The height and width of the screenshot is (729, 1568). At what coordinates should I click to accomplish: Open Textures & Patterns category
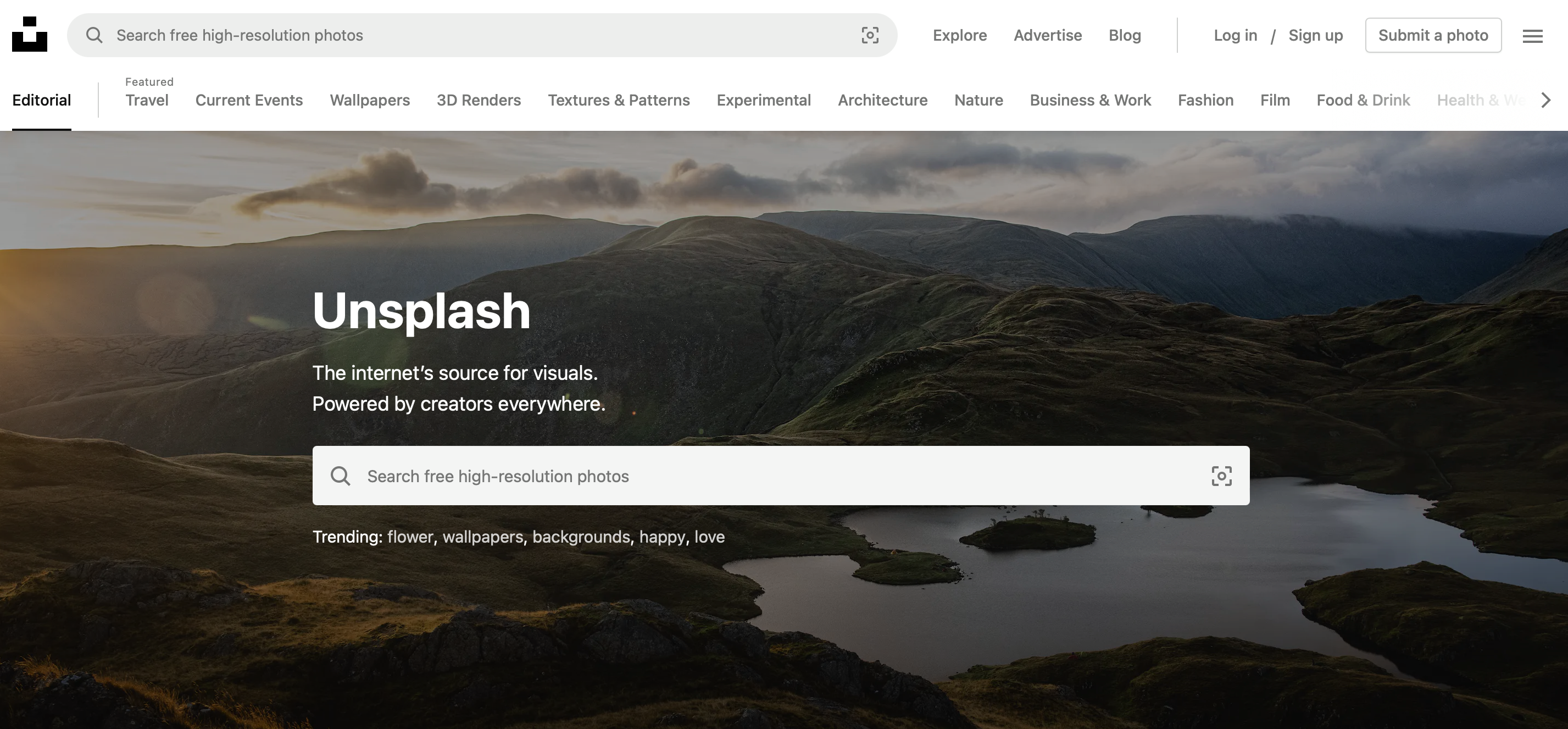(619, 100)
